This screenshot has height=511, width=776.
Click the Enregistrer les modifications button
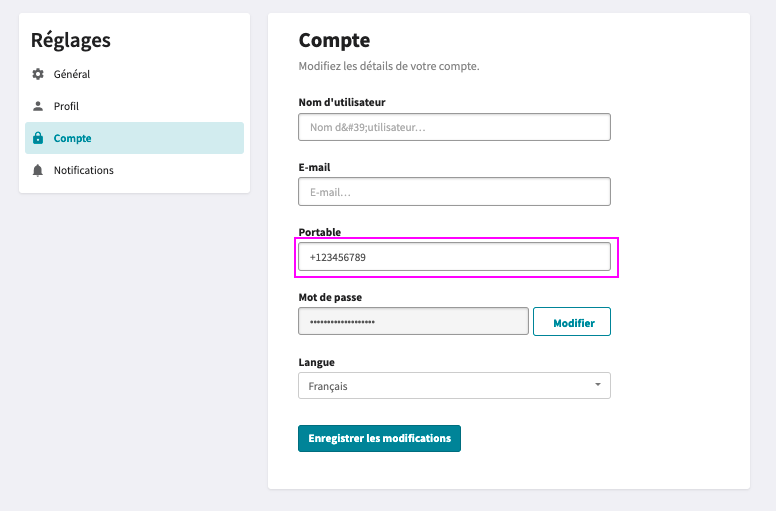click(379, 438)
